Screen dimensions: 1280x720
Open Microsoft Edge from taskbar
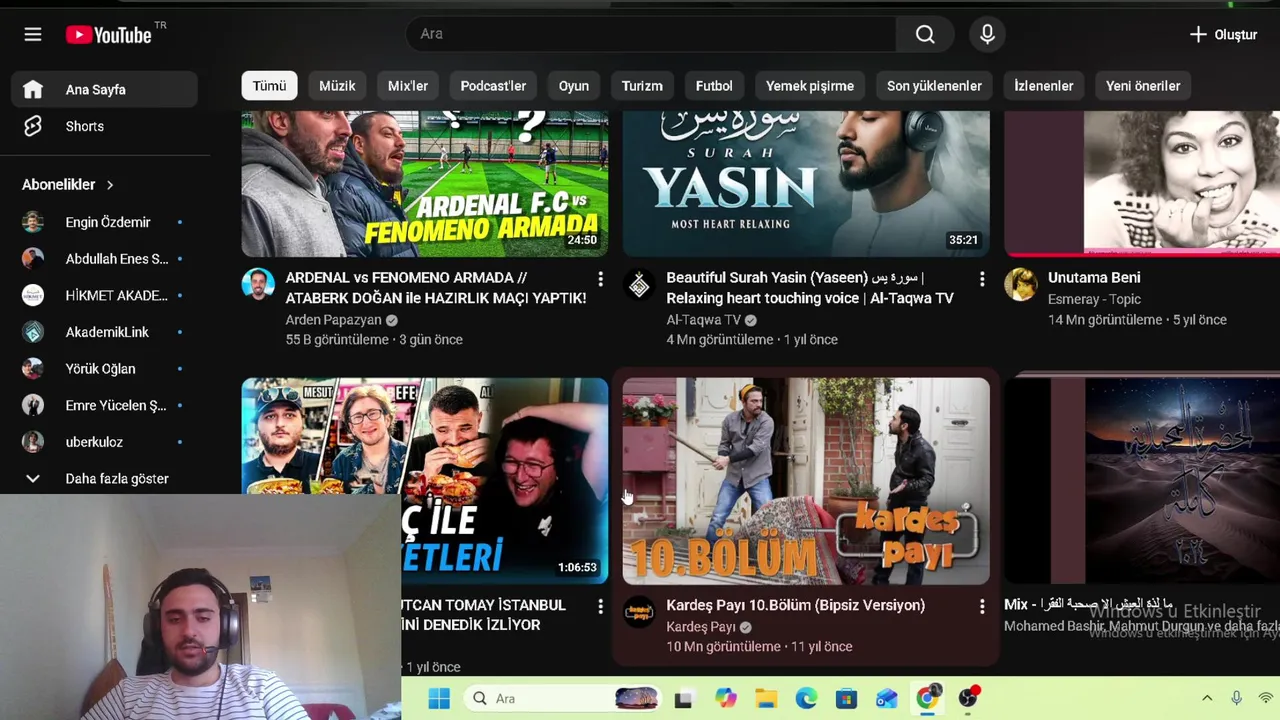coord(806,698)
